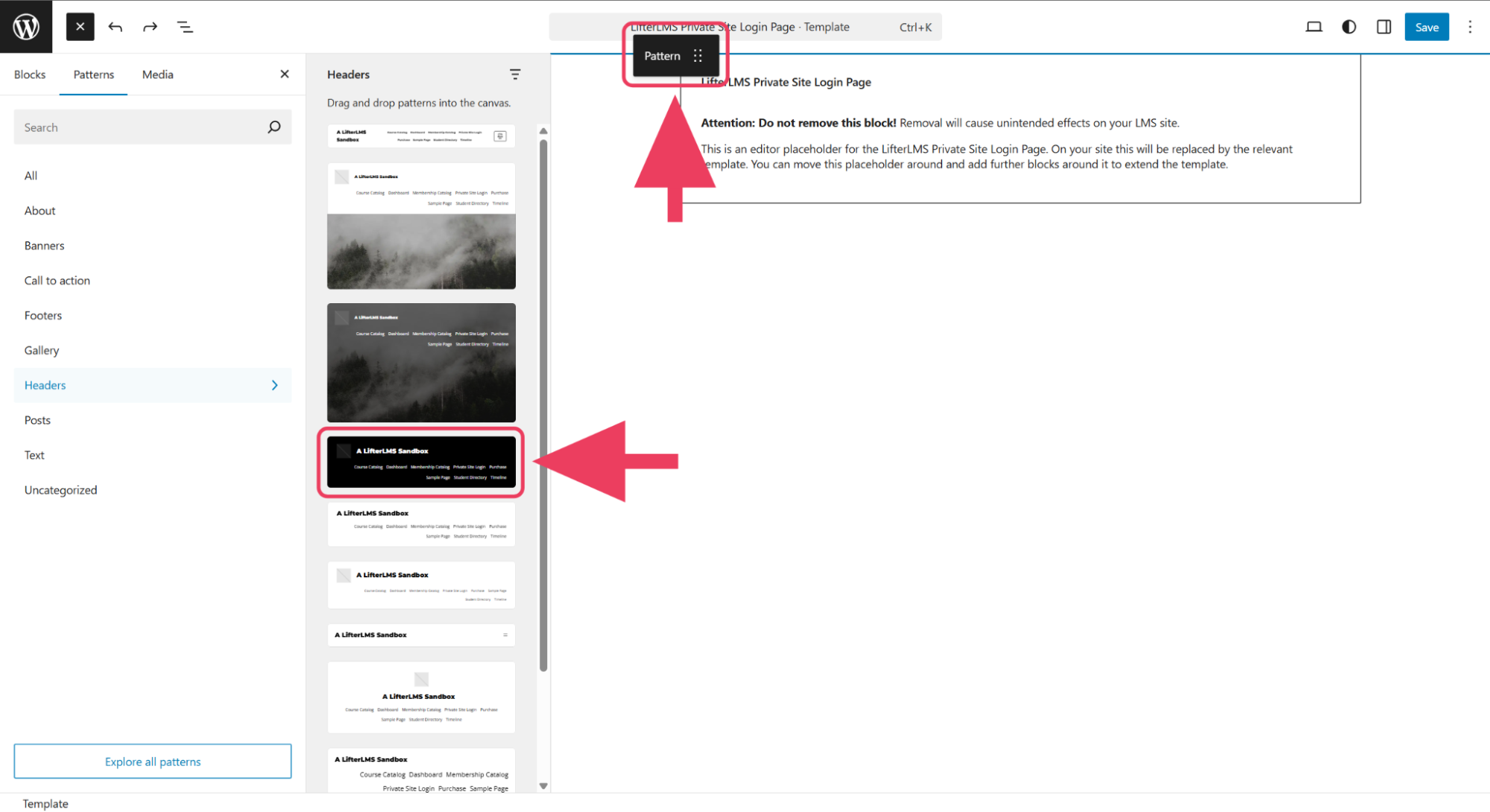
Task: Open the Styles half-circle icon
Action: point(1348,27)
